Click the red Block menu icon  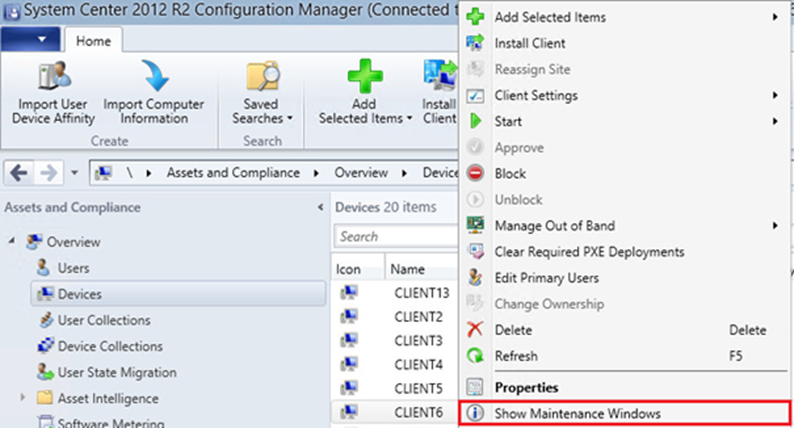475,173
